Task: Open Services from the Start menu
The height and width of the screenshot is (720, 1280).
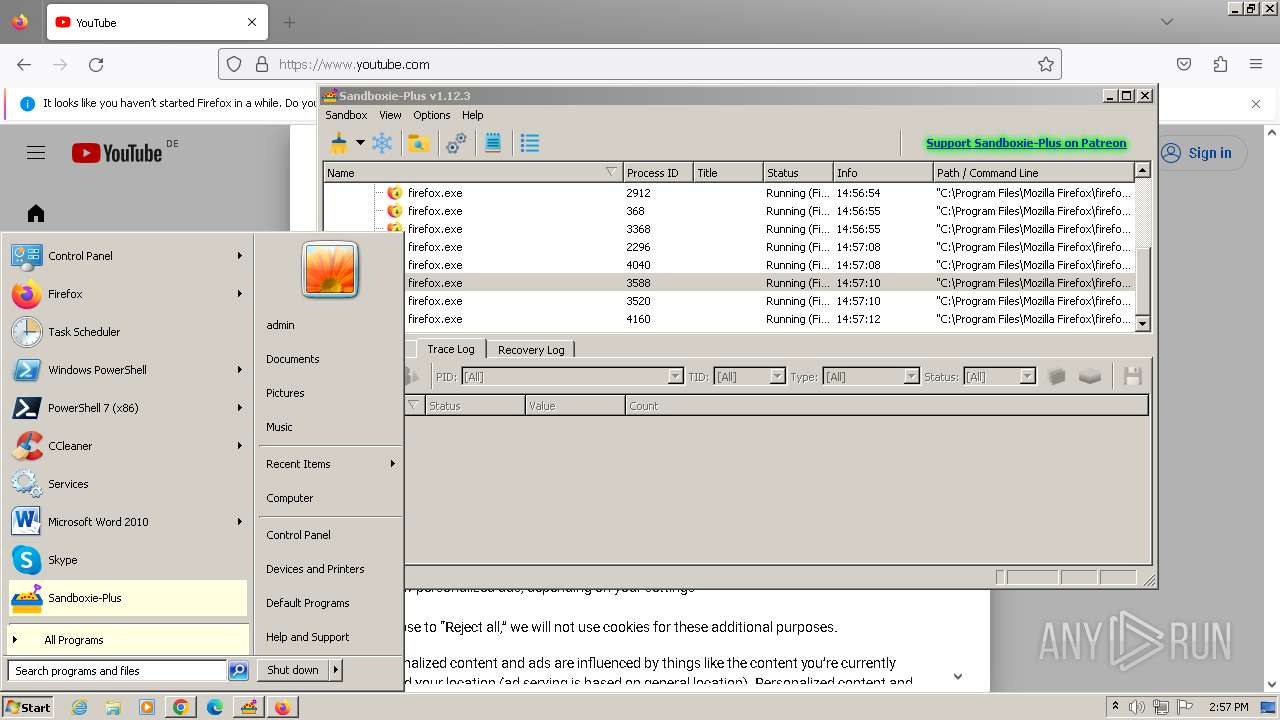Action: click(128, 484)
